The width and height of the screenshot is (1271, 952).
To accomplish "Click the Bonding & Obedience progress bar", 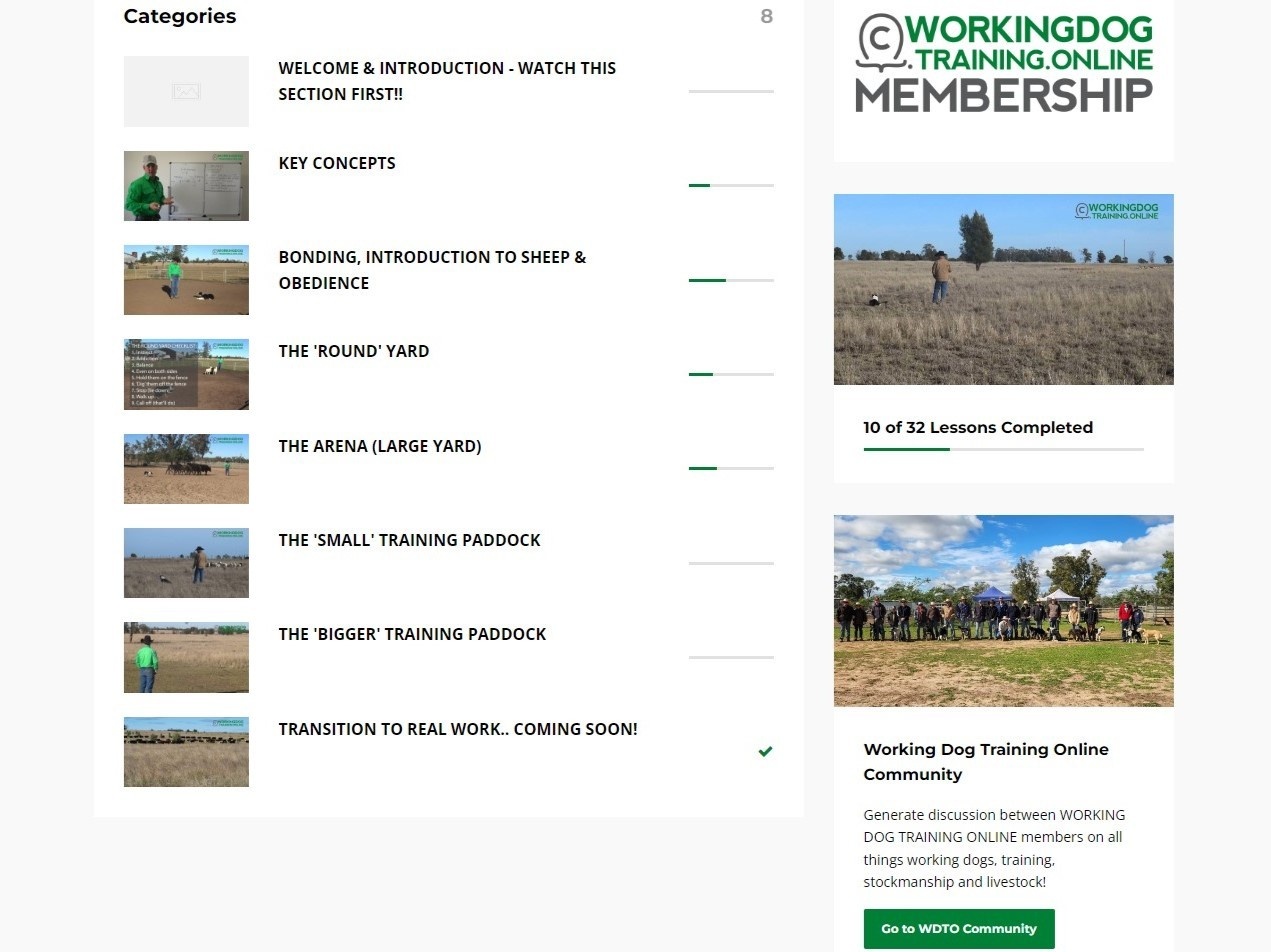I will 731,280.
